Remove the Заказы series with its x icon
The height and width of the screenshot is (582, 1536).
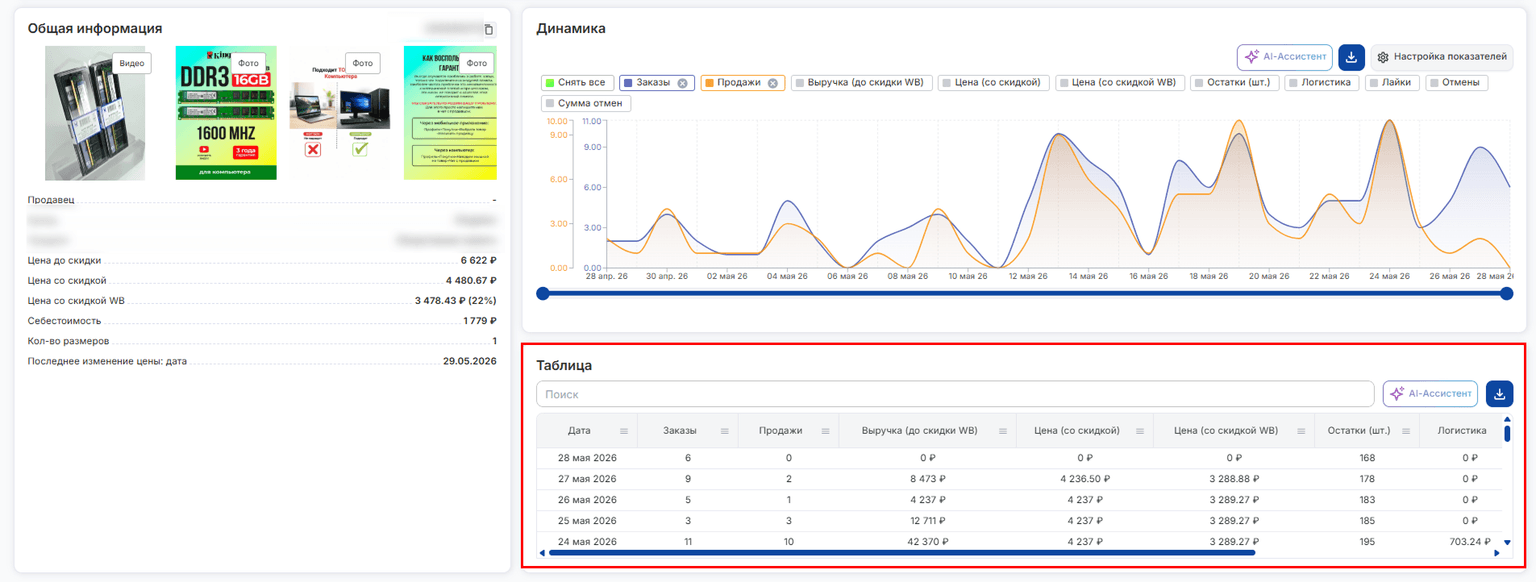[682, 83]
